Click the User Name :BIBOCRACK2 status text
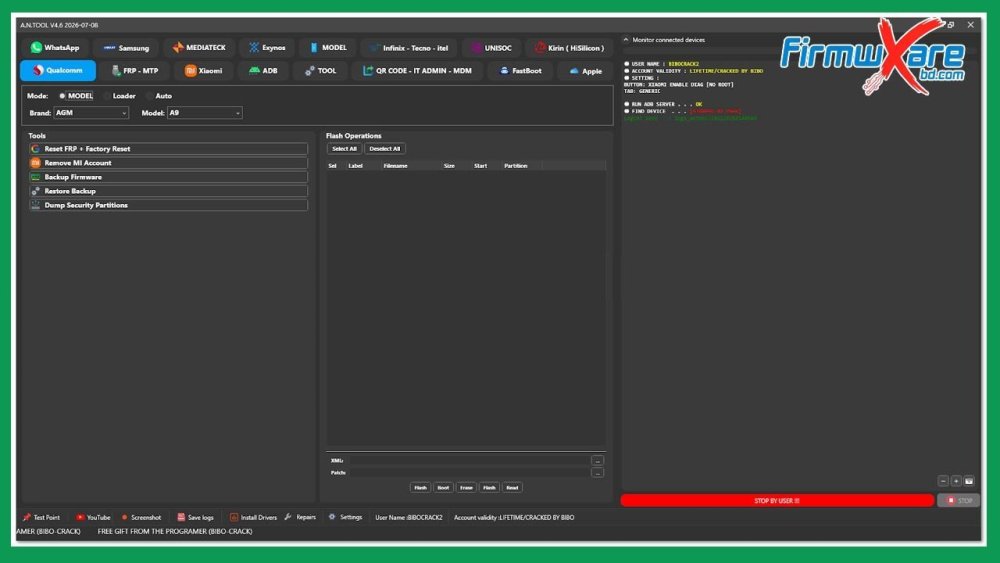This screenshot has width=1000, height=563. pos(408,517)
